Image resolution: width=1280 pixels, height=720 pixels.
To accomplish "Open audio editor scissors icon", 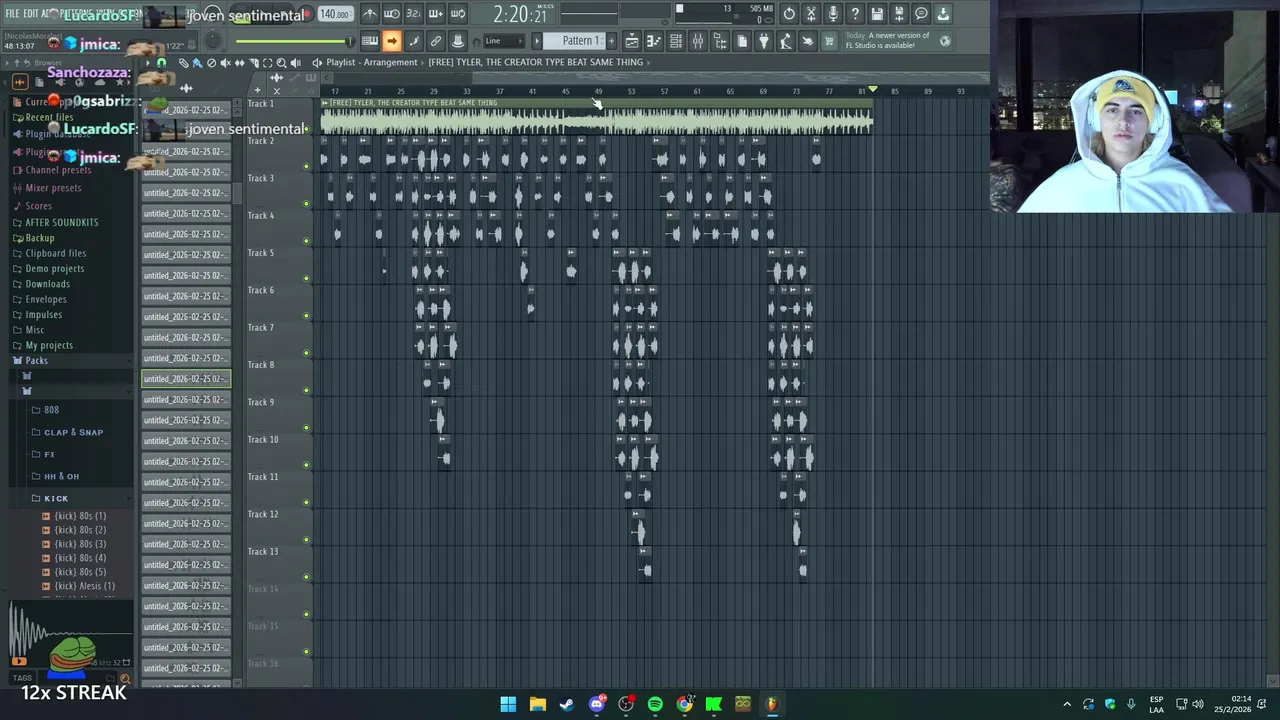I will click(x=811, y=14).
